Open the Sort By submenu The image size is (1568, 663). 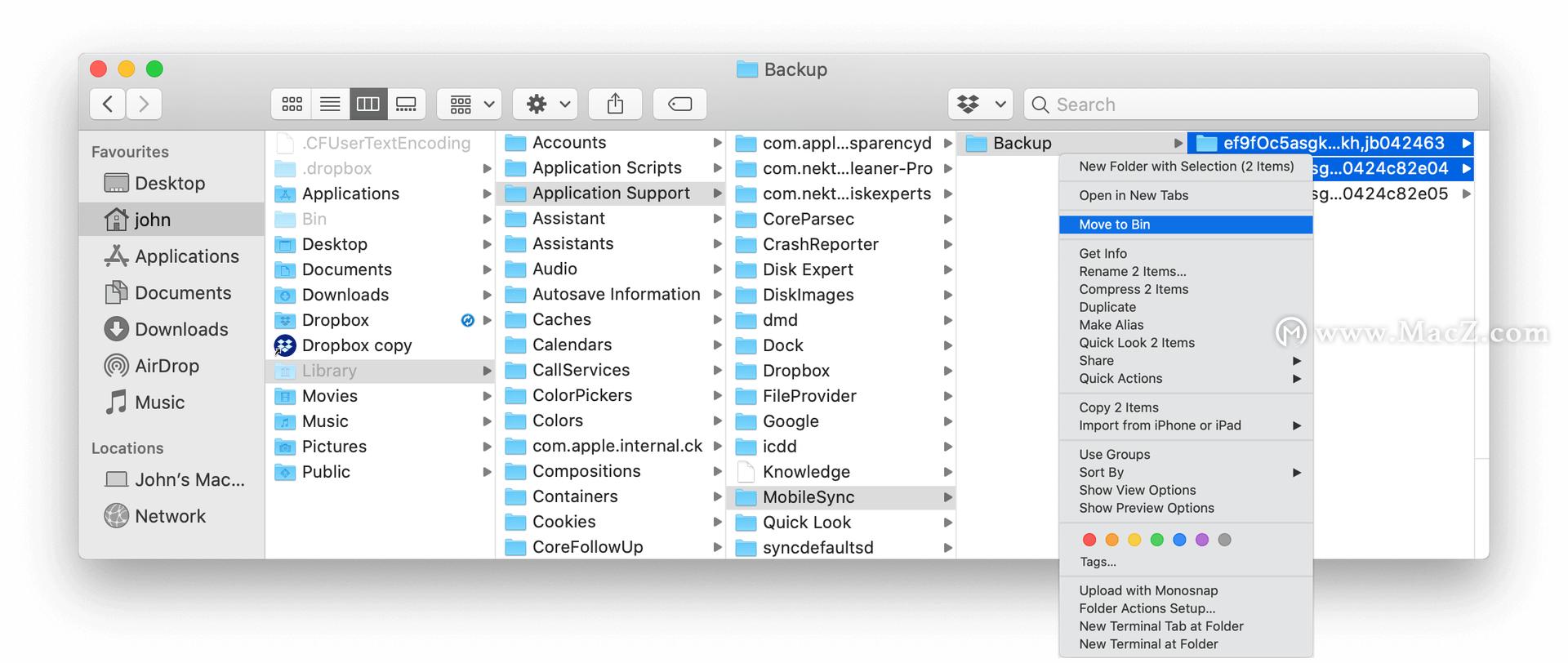(1186, 473)
